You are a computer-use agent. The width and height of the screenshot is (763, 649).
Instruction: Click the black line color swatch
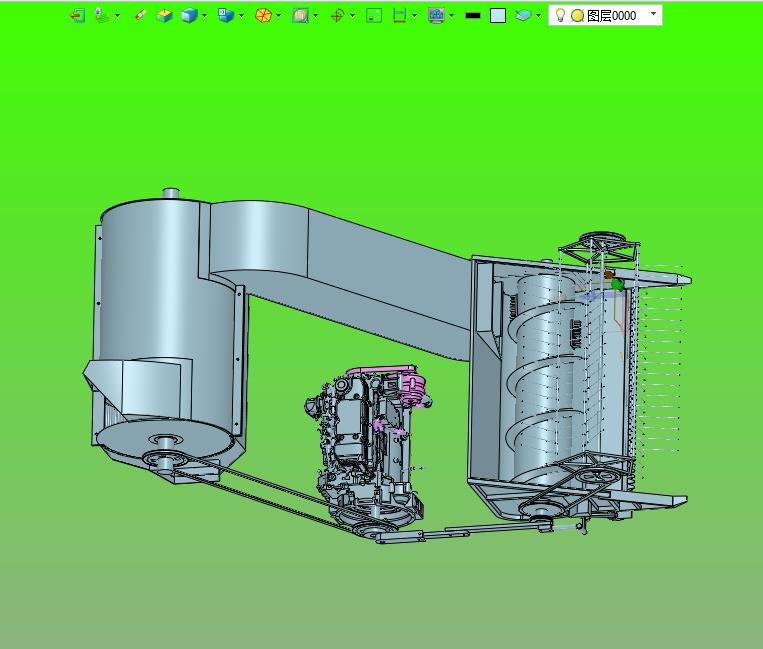[x=473, y=16]
